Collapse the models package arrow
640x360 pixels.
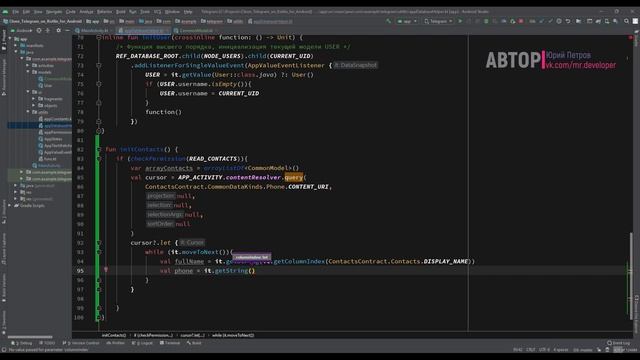(x=28, y=72)
